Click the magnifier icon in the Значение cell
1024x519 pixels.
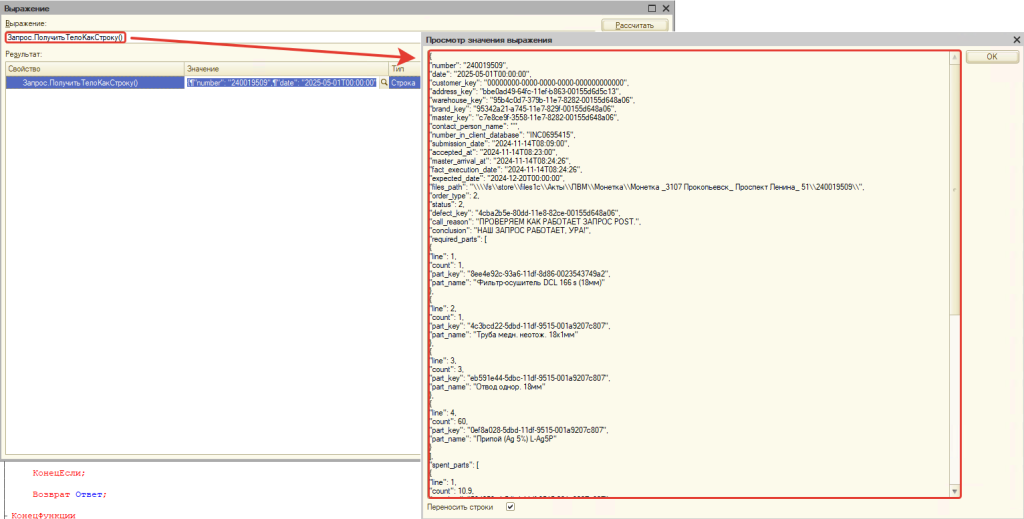click(382, 83)
